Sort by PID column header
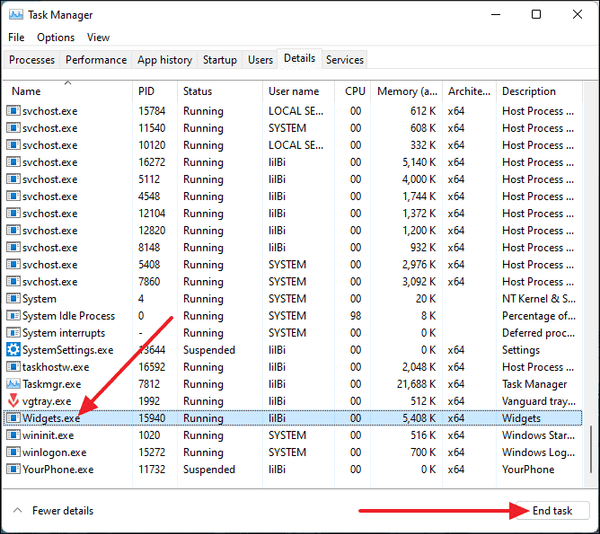600x534 pixels. 155,91
